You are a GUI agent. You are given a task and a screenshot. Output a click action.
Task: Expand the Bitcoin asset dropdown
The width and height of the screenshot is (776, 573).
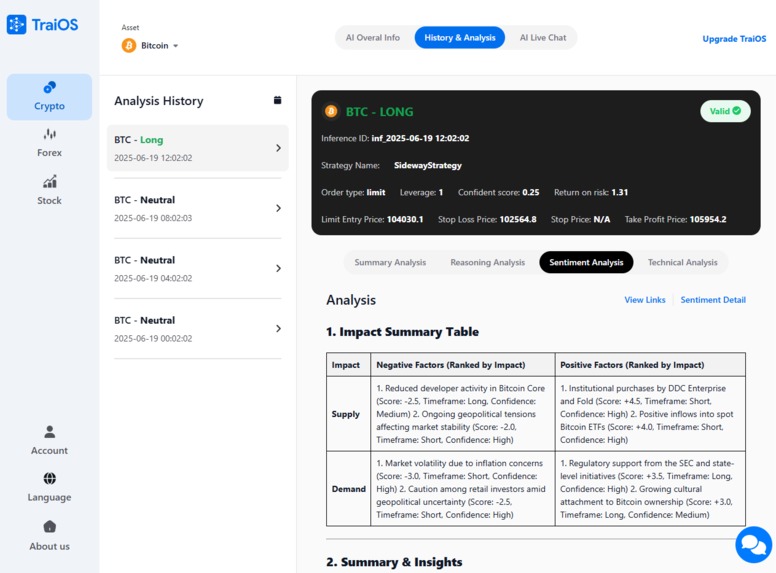tap(150, 46)
